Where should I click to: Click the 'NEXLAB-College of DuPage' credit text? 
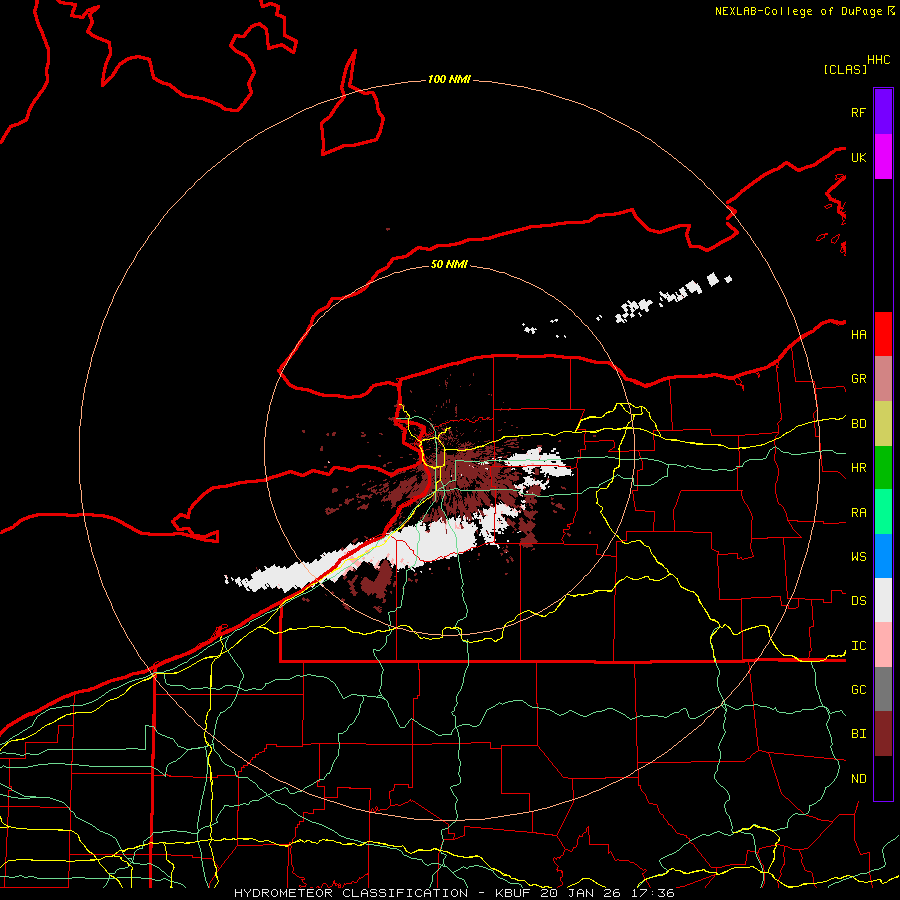798,11
